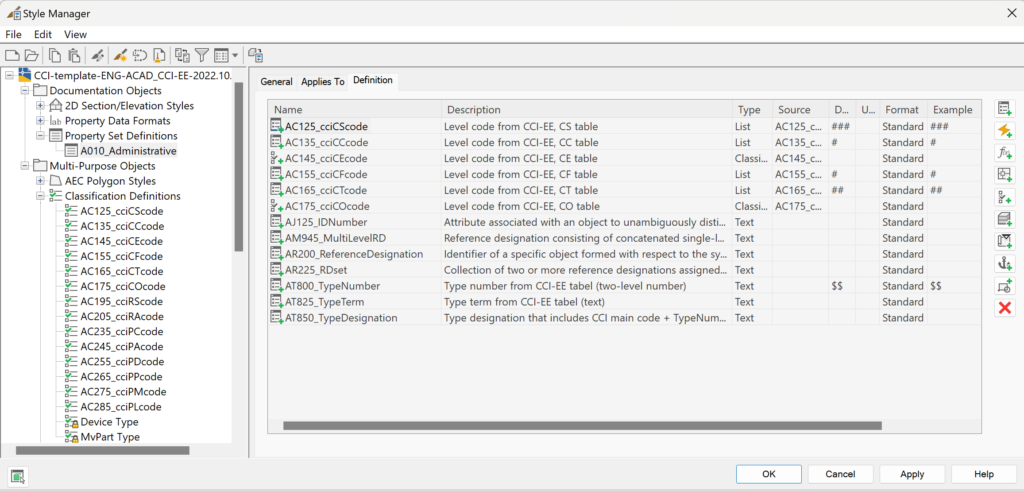Click the OK button
This screenshot has height=491, width=1024.
tap(769, 475)
